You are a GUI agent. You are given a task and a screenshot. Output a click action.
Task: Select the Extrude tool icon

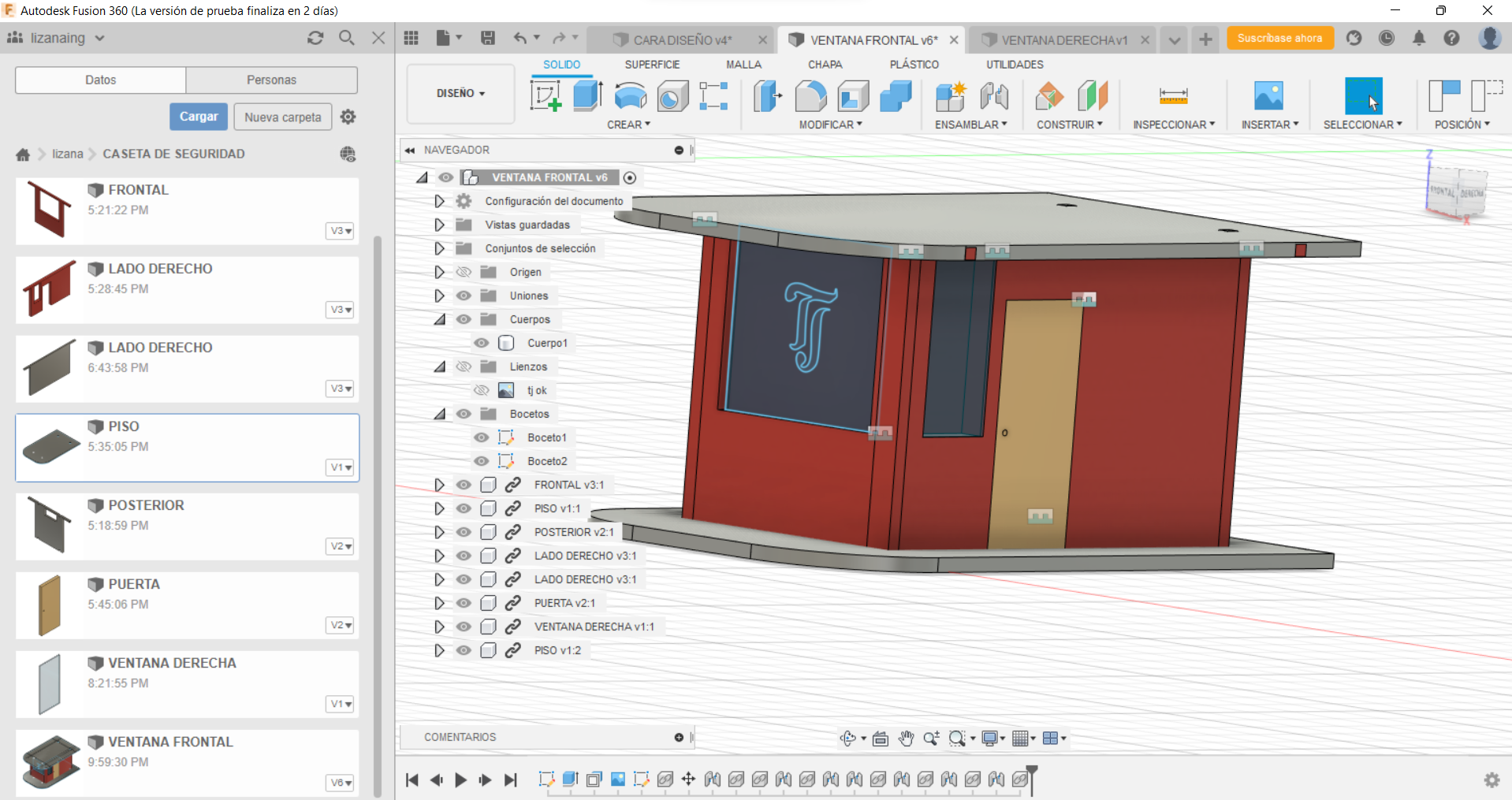587,96
